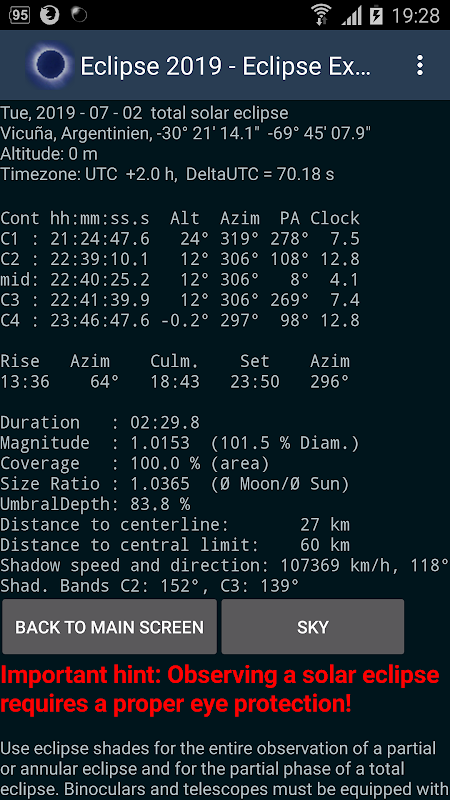
Task: Tap the Firefox swirl notification icon
Action: (49, 15)
